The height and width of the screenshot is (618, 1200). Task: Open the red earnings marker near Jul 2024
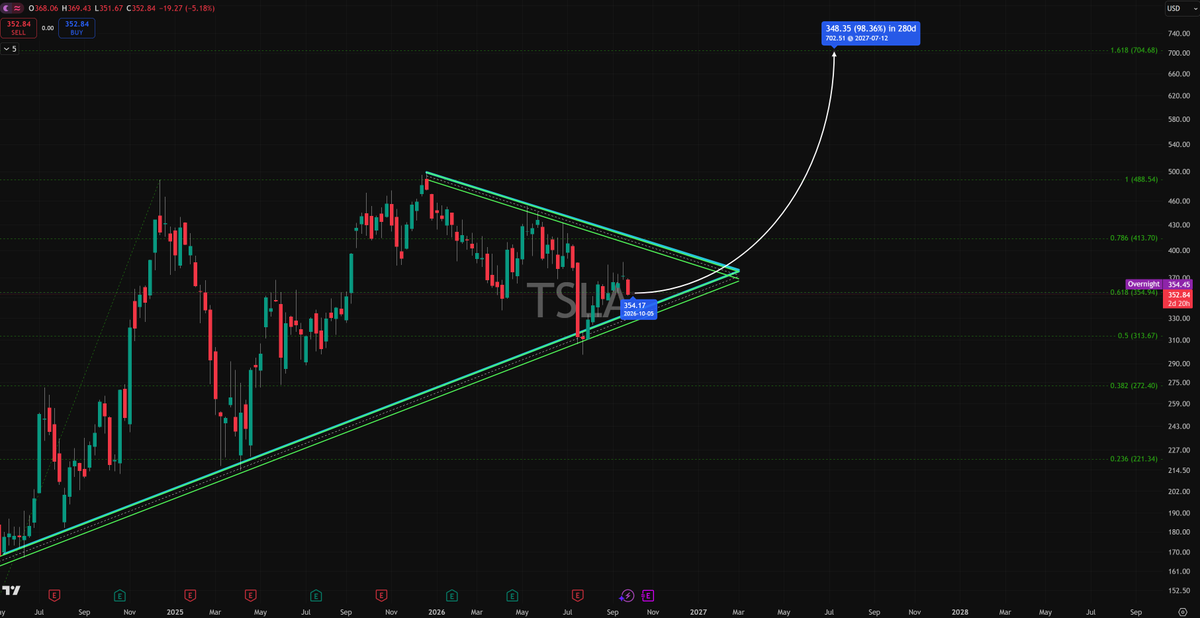pyautogui.click(x=54, y=594)
